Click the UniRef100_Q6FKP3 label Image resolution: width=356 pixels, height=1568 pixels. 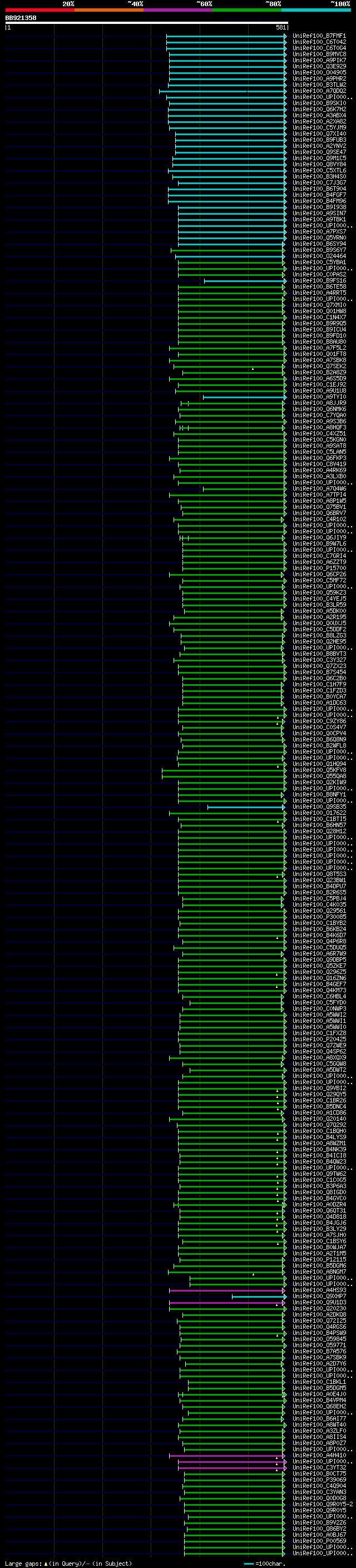(x=319, y=458)
